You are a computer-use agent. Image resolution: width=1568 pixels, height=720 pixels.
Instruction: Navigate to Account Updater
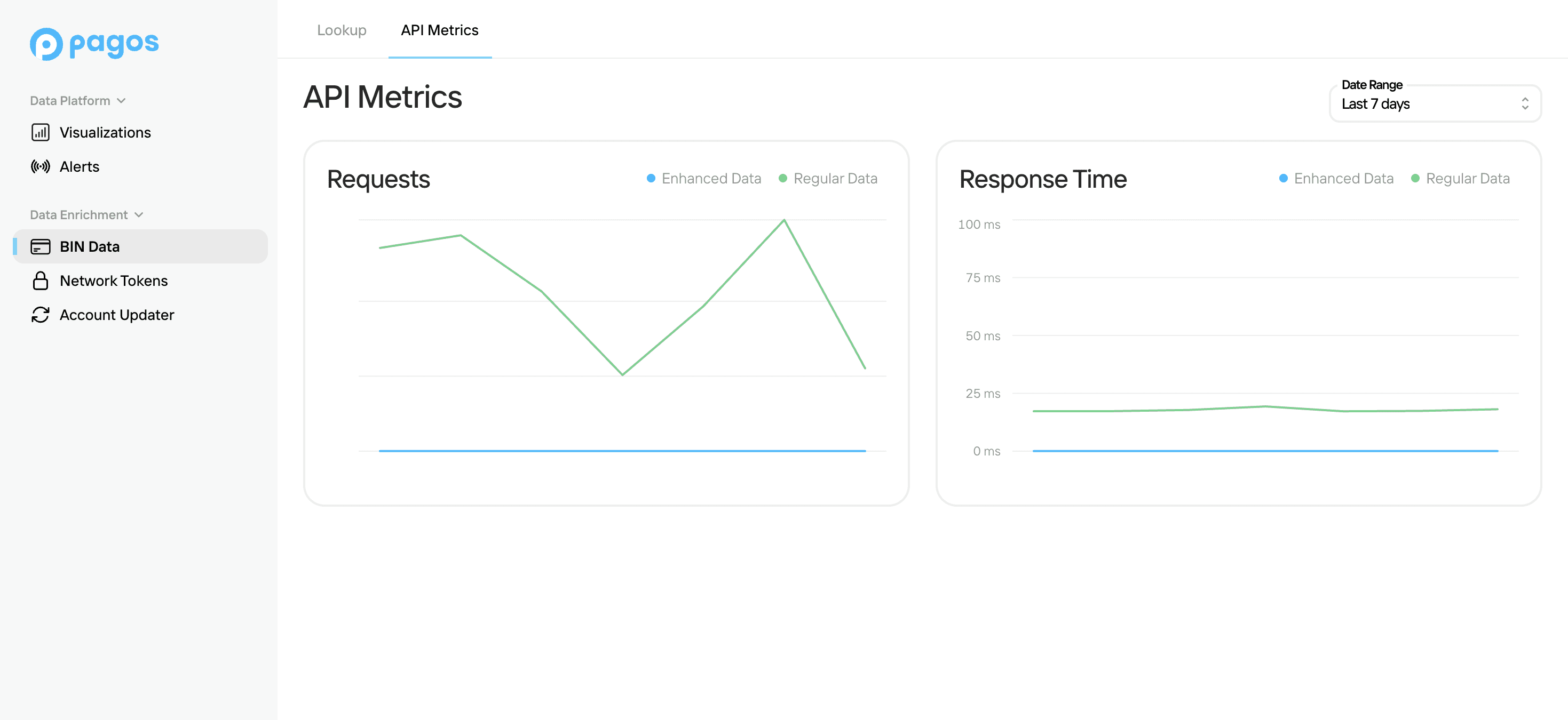click(x=116, y=314)
